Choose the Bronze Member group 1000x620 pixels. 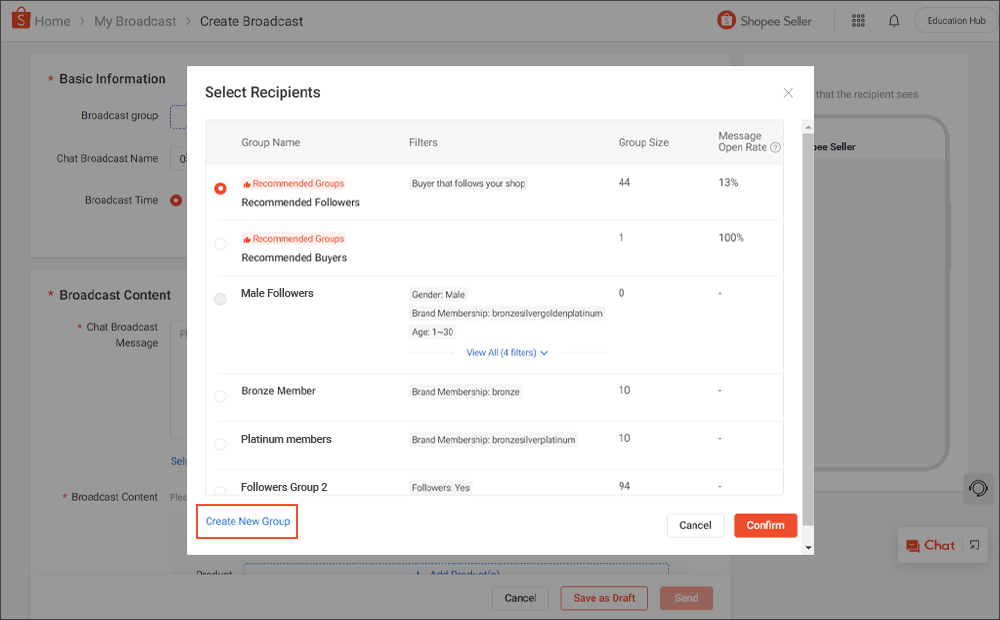(x=220, y=396)
